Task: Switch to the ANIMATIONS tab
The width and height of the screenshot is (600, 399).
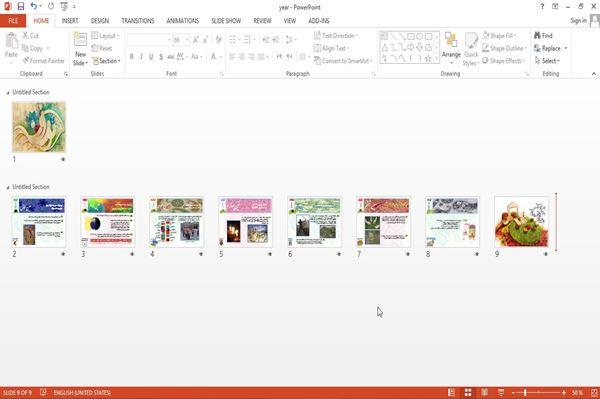Action: tap(183, 21)
